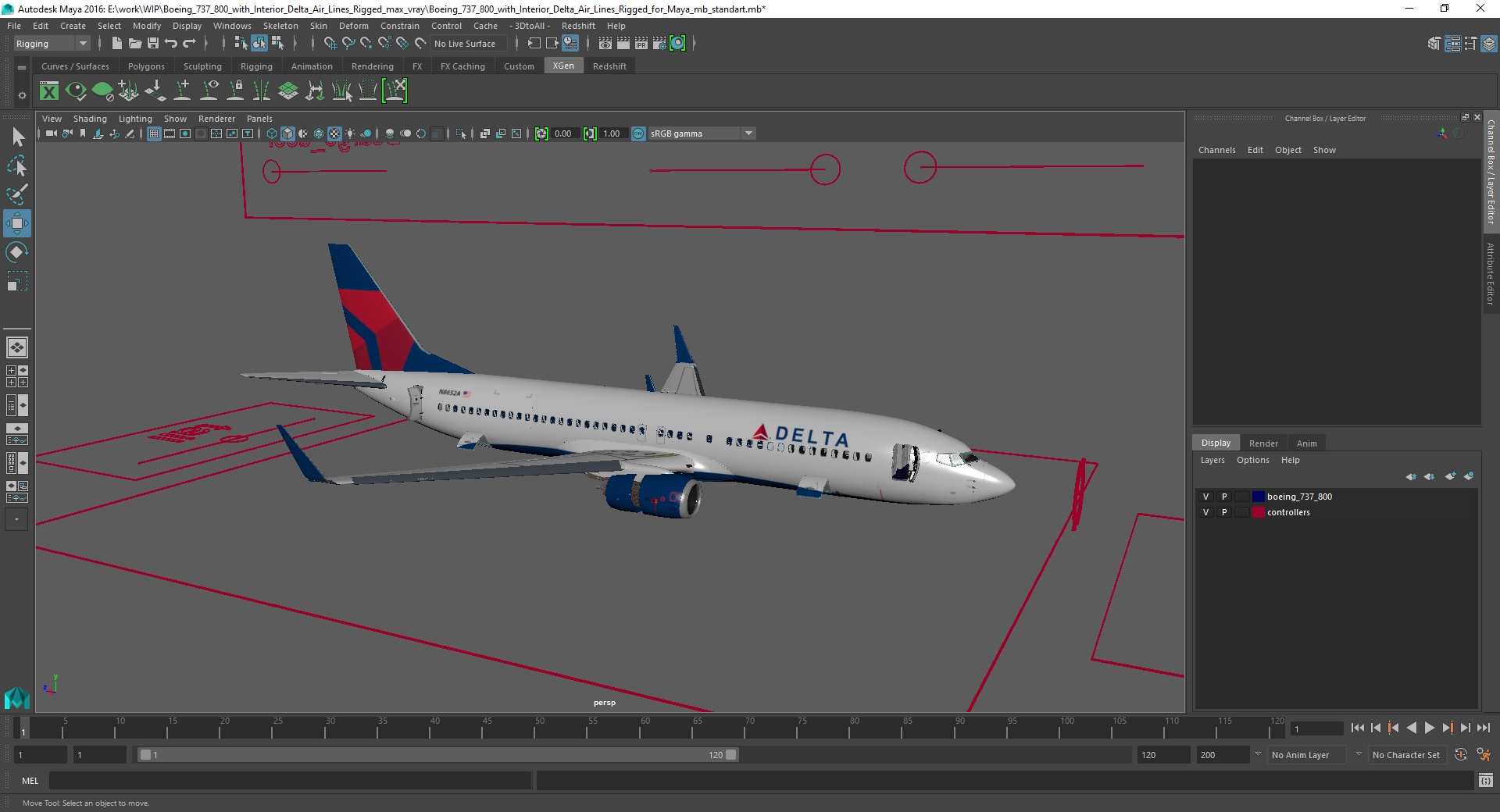Choose the Paint selection tool

[x=17, y=194]
